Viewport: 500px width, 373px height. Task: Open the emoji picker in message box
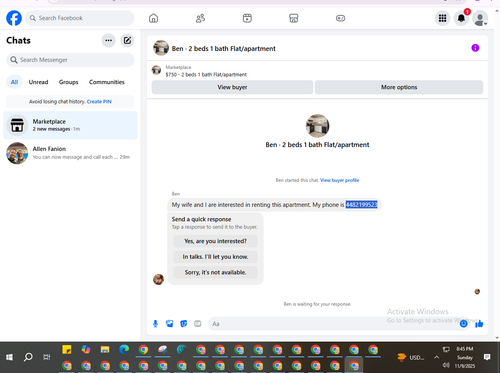pos(463,324)
